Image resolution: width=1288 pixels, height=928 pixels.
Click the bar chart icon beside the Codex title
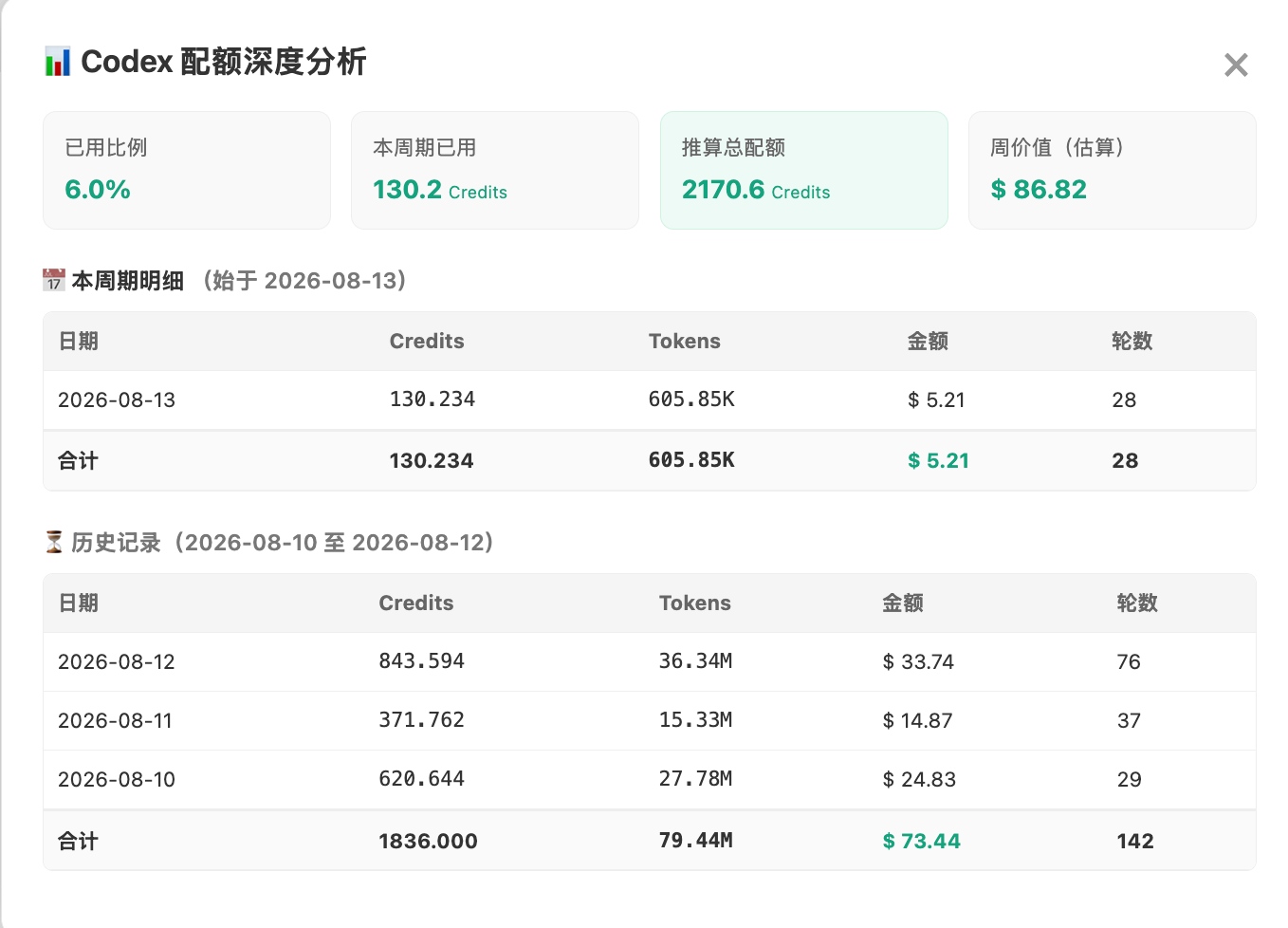pos(57,62)
